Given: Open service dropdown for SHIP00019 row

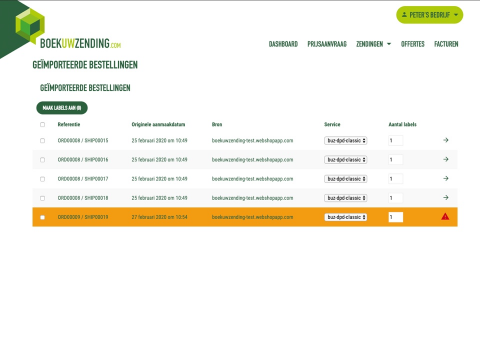Looking at the screenshot, I should [x=346, y=217].
